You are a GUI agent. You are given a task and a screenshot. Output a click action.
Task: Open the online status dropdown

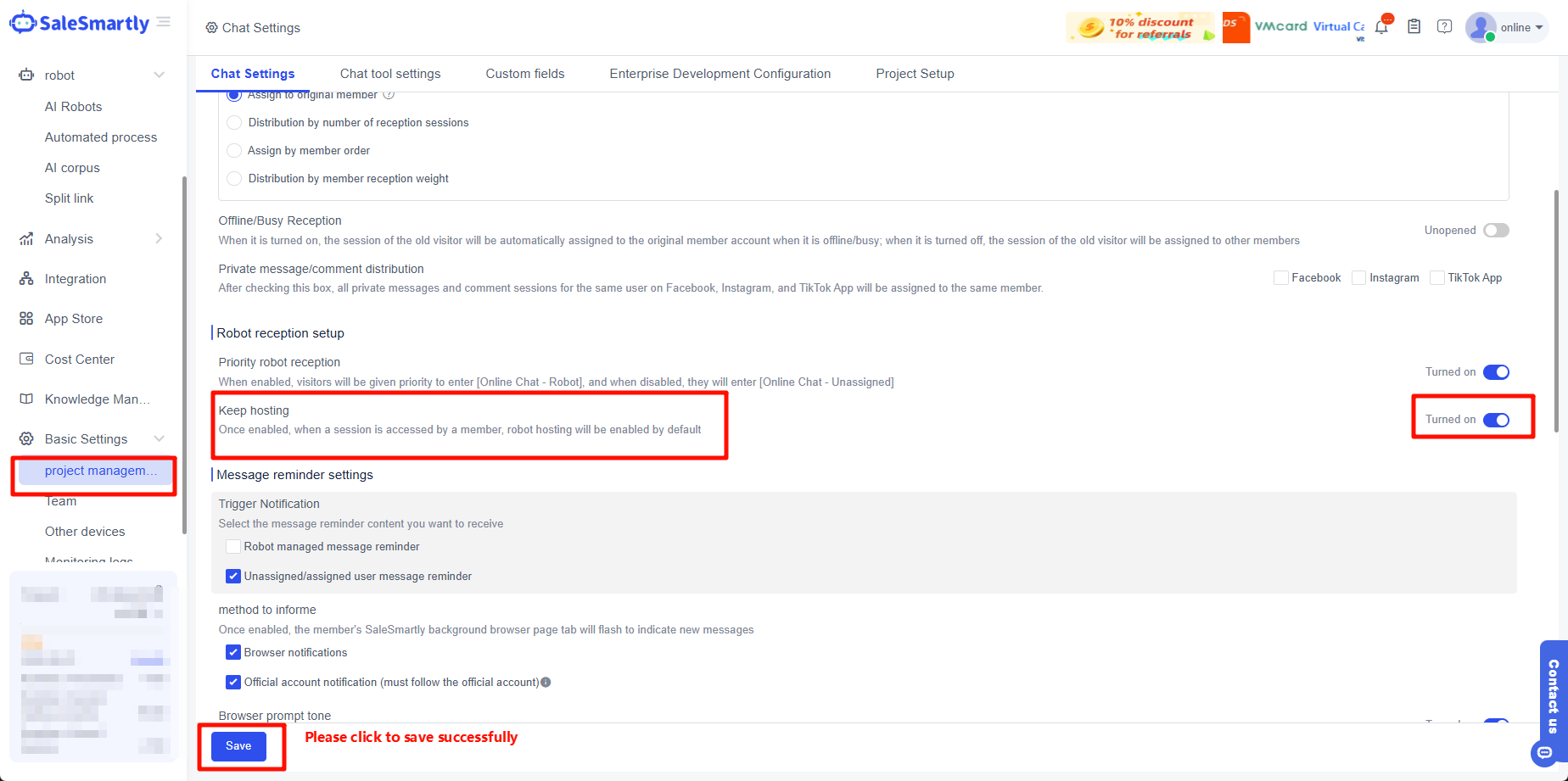[1522, 28]
